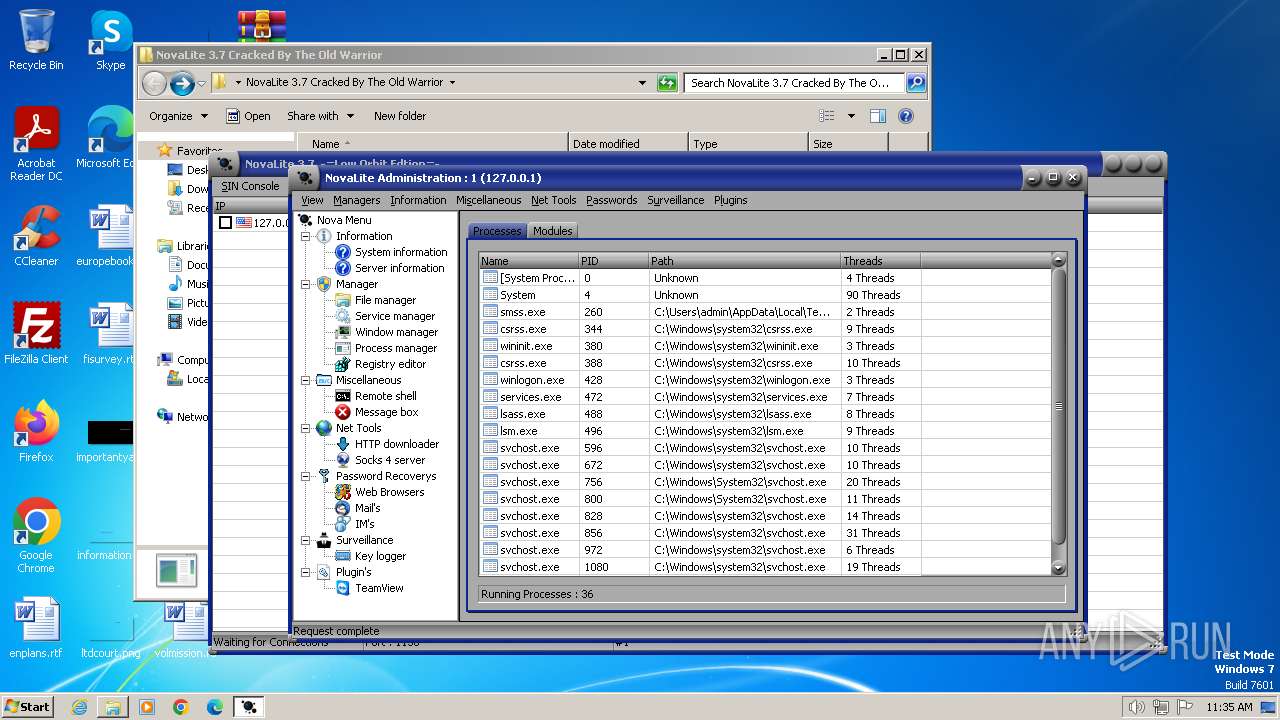Open Information menu
Screen dimensions: 1280x720
[x=418, y=200]
